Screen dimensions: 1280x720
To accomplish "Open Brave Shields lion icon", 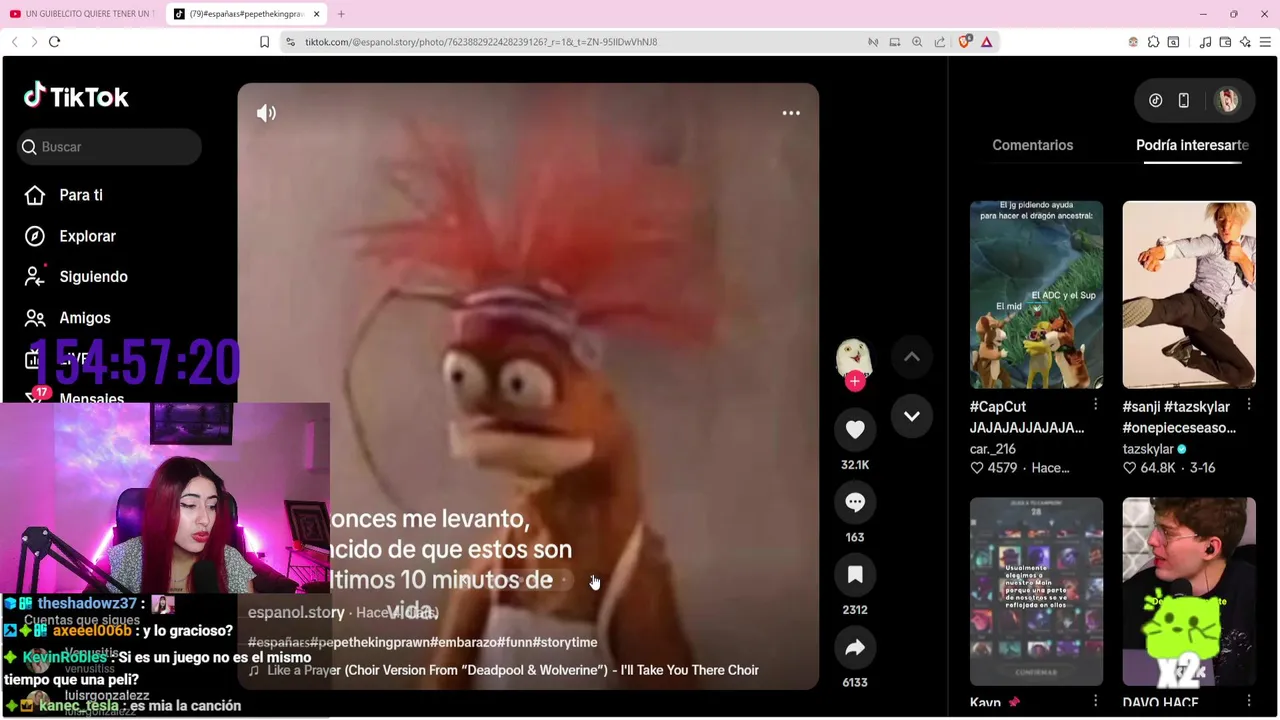I will (x=964, y=42).
